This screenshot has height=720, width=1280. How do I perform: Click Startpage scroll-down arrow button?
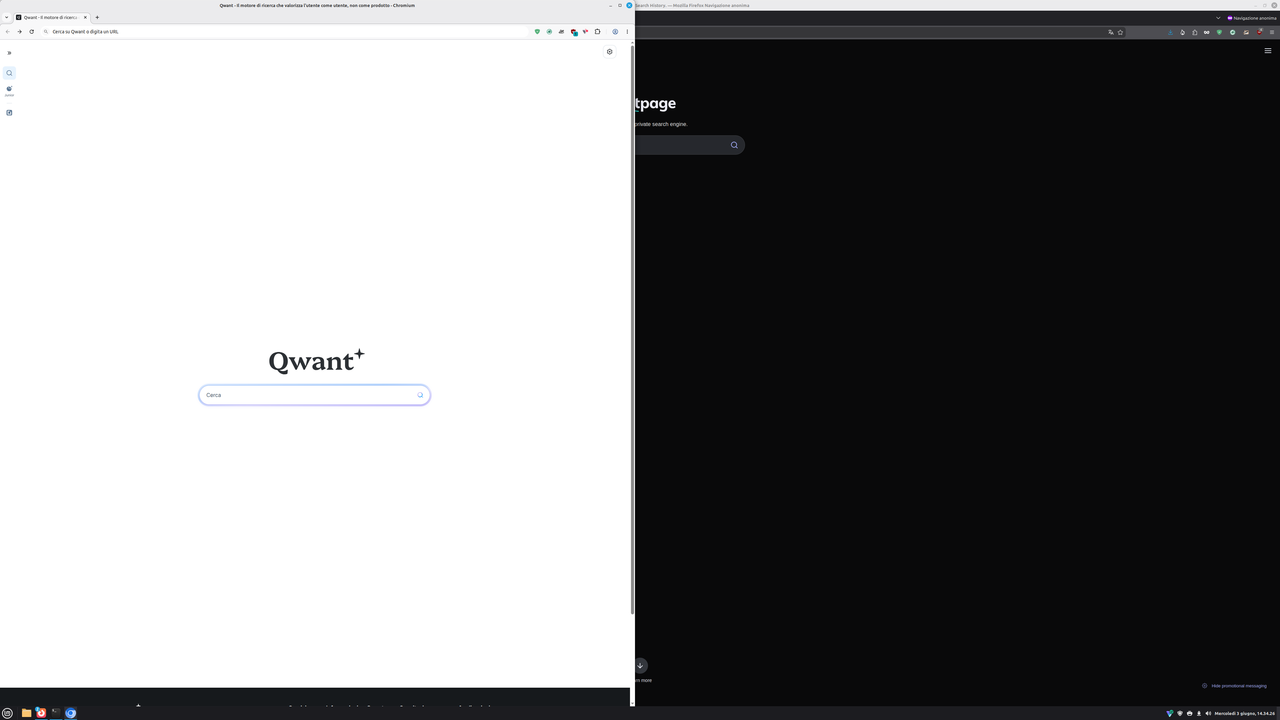(640, 665)
